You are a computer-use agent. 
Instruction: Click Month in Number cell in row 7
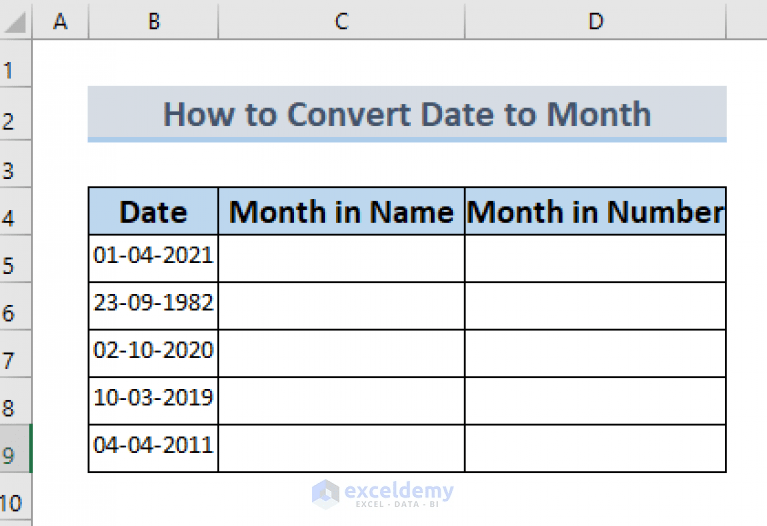595,354
